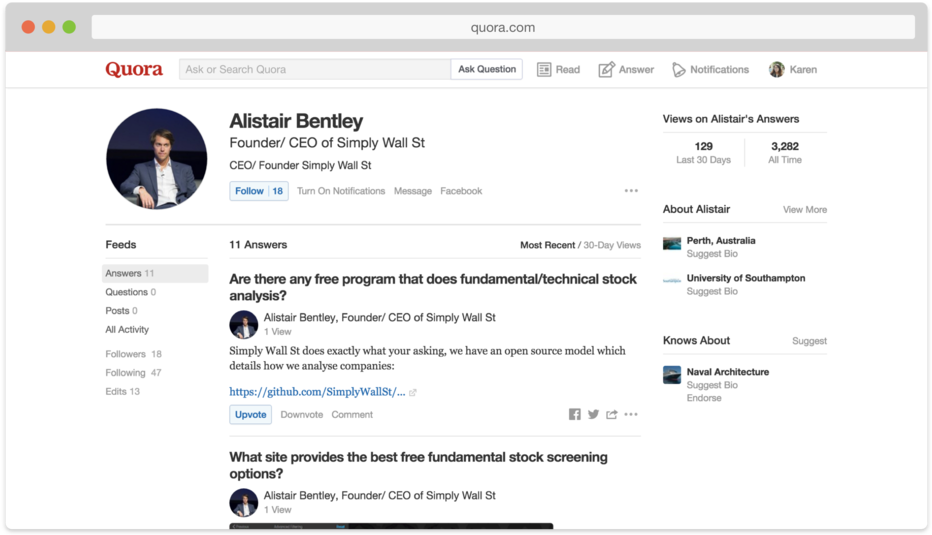Click Alistair Bentley's large profile photo
Viewport: 932px width, 535px height.
(x=157, y=159)
